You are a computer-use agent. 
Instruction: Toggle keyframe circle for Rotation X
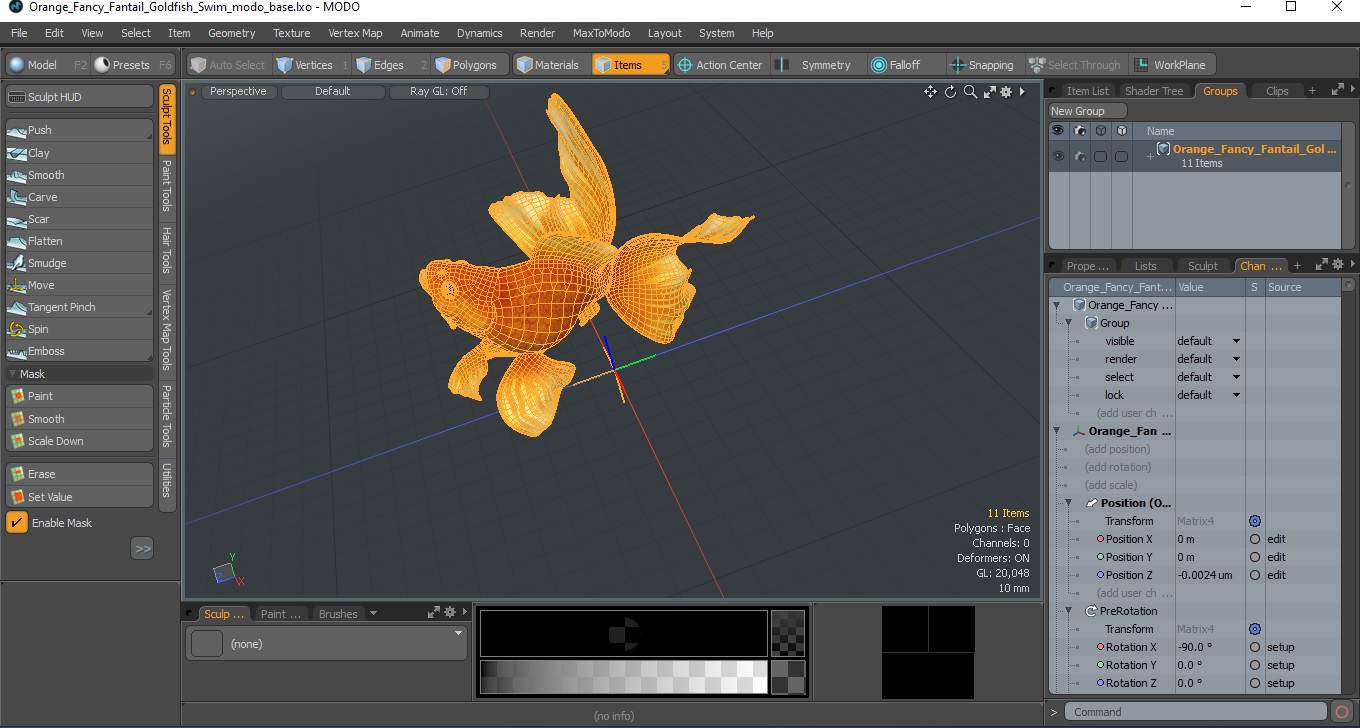pyautogui.click(x=1254, y=647)
